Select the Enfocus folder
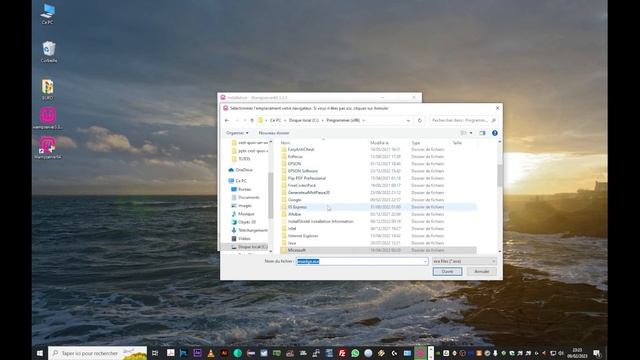 [x=295, y=157]
